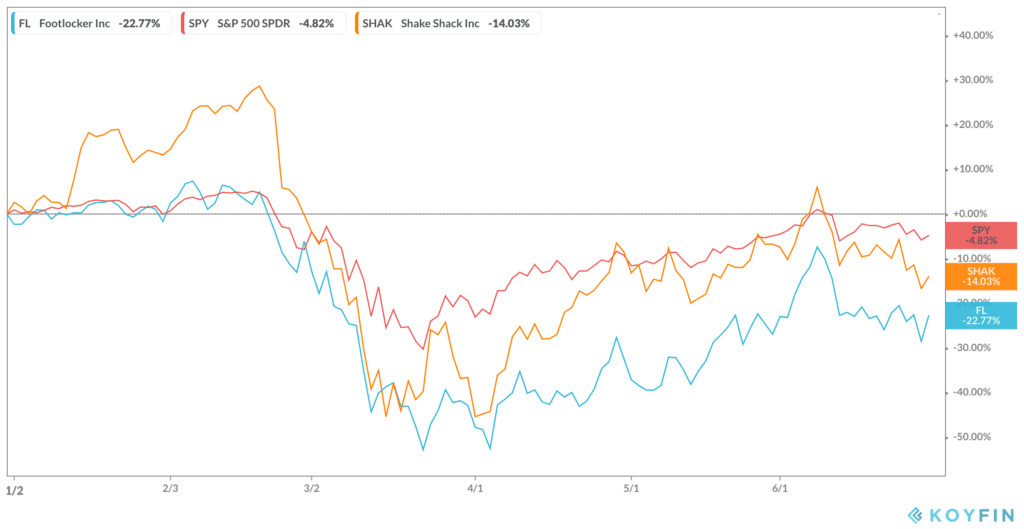Click the +20.00% y-axis label
Image resolution: width=1024 pixels, height=529 pixels.
pos(973,125)
